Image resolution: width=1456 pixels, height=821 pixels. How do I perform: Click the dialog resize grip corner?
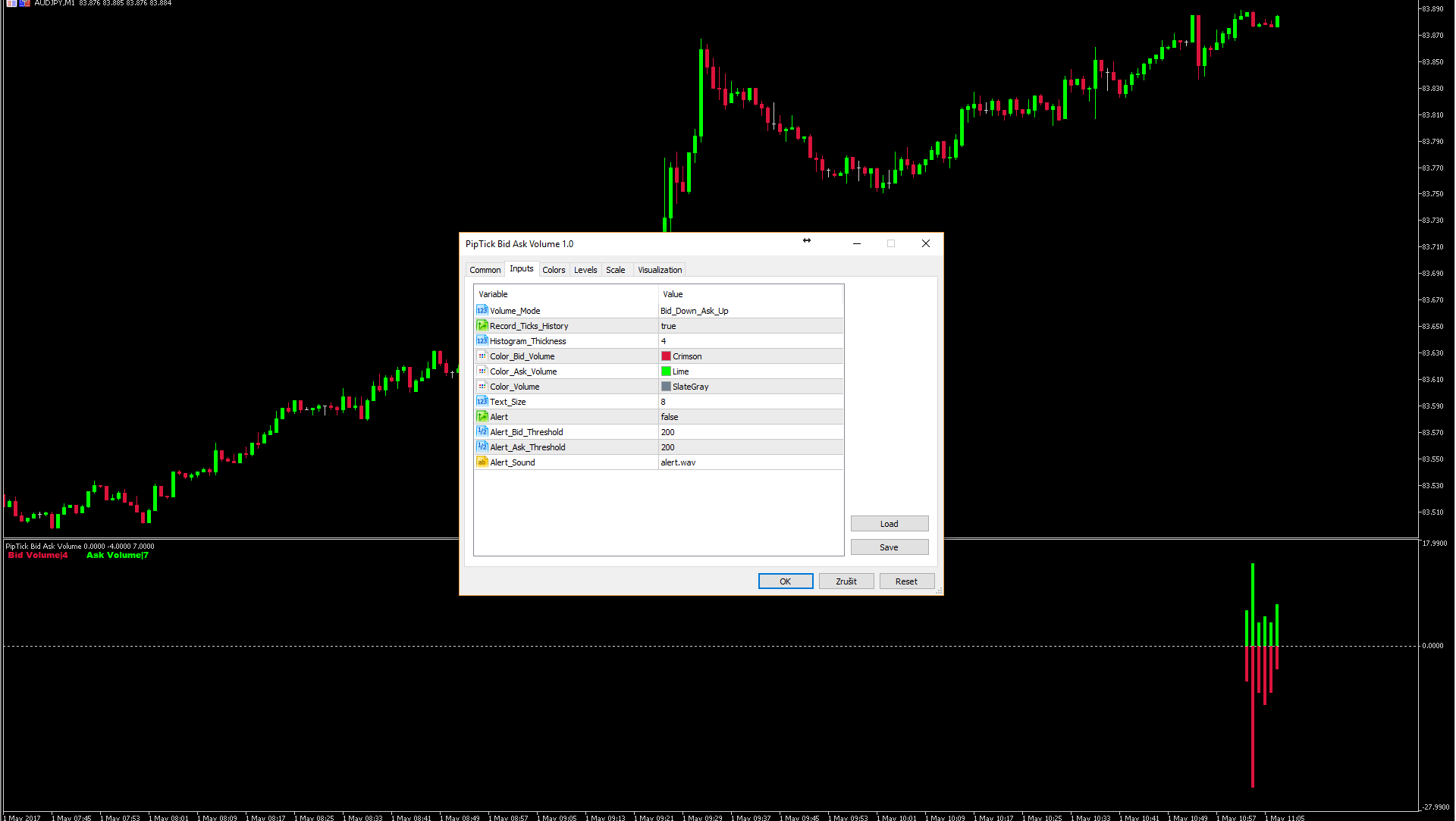click(939, 591)
